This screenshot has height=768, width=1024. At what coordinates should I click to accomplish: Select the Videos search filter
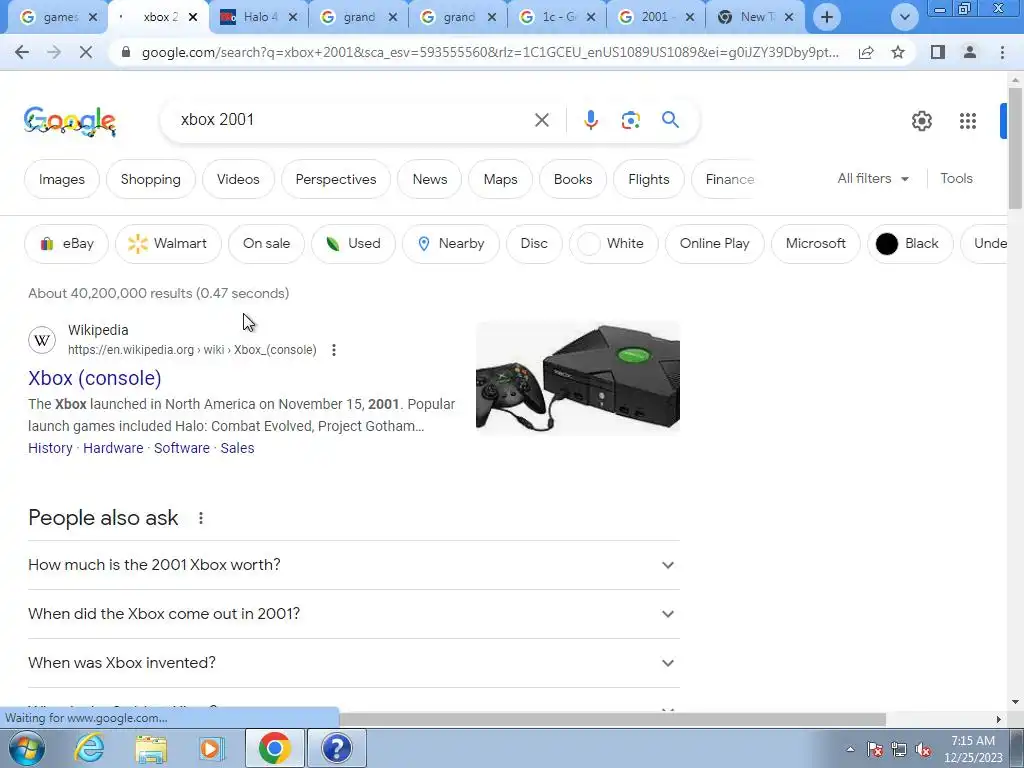pyautogui.click(x=238, y=179)
